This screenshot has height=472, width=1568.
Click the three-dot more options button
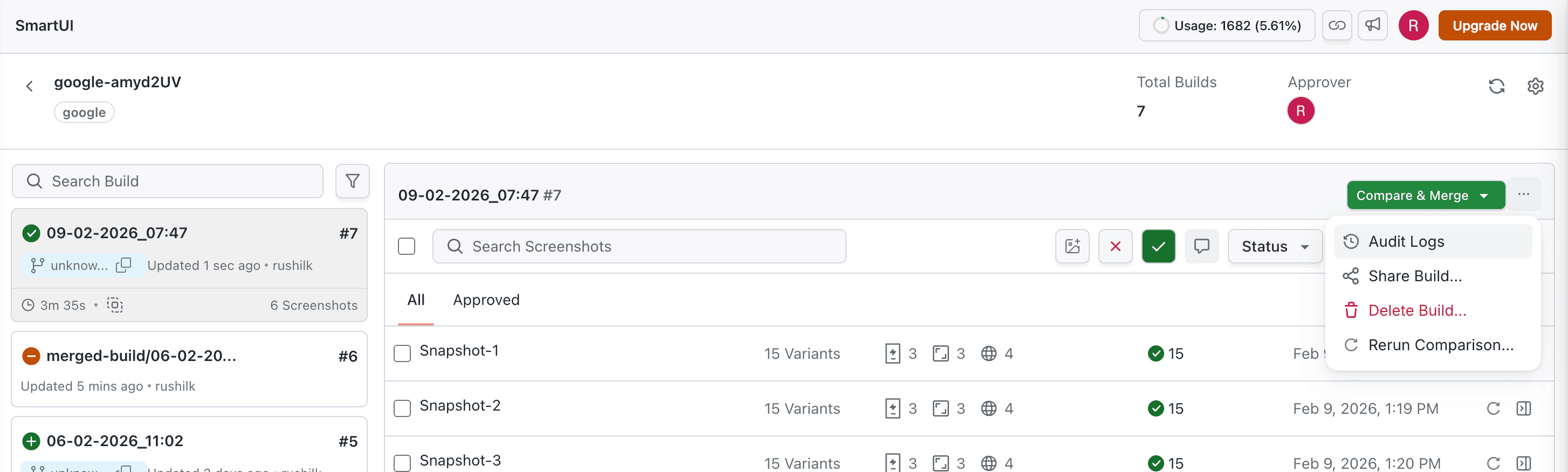click(1524, 195)
